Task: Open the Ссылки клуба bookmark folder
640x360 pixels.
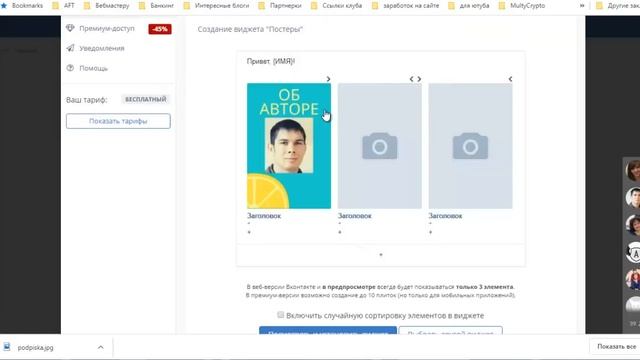Action: click(336, 6)
